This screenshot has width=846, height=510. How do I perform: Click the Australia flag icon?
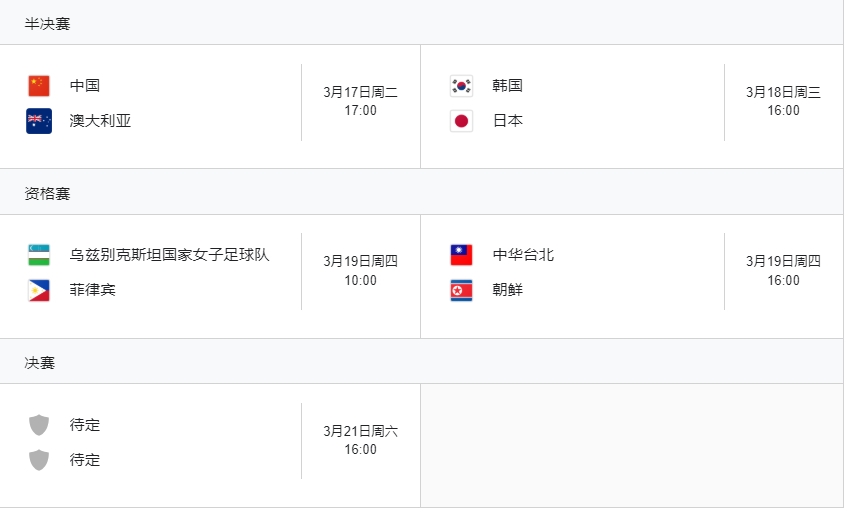tap(39, 121)
